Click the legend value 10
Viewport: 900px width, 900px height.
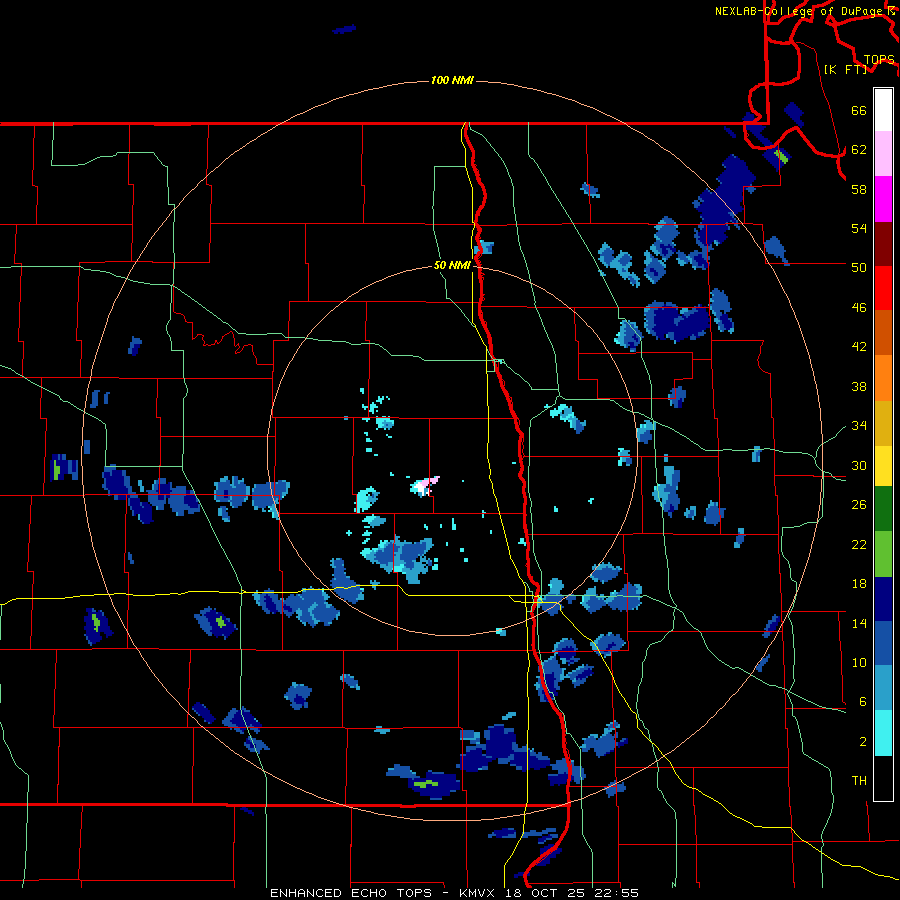859,662
